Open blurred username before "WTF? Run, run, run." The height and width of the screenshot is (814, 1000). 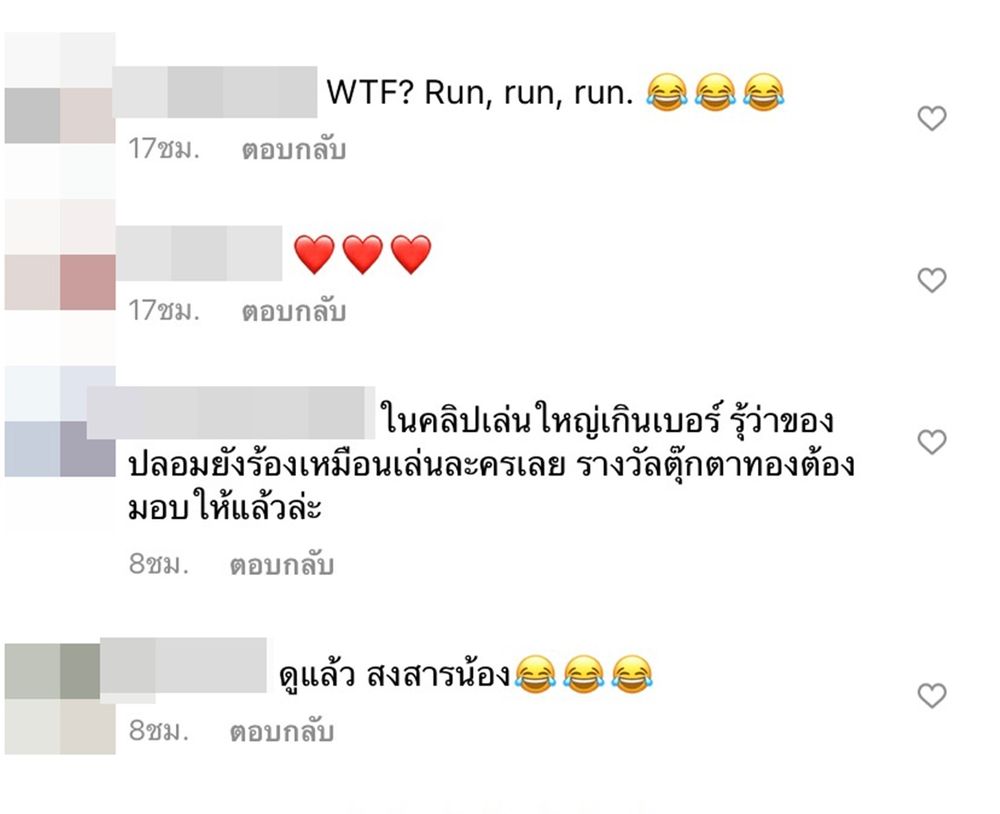point(215,92)
